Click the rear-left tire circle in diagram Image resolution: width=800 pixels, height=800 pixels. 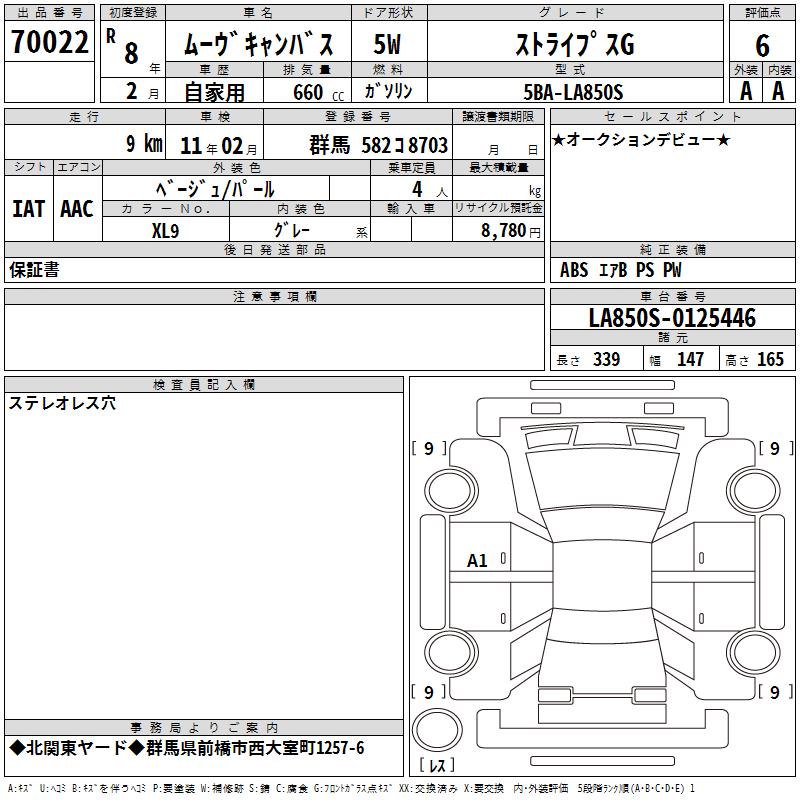(x=451, y=653)
